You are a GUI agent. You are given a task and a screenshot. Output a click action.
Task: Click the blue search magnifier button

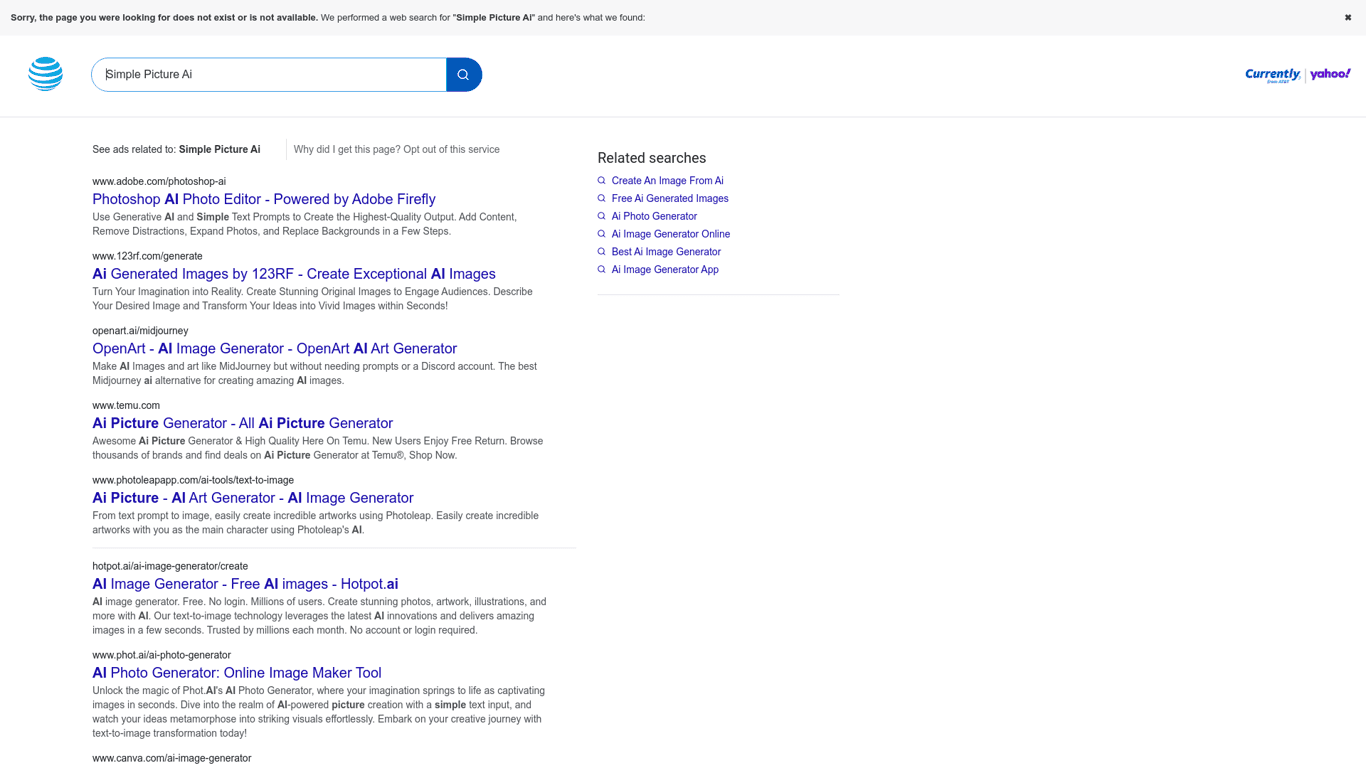pyautogui.click(x=463, y=75)
